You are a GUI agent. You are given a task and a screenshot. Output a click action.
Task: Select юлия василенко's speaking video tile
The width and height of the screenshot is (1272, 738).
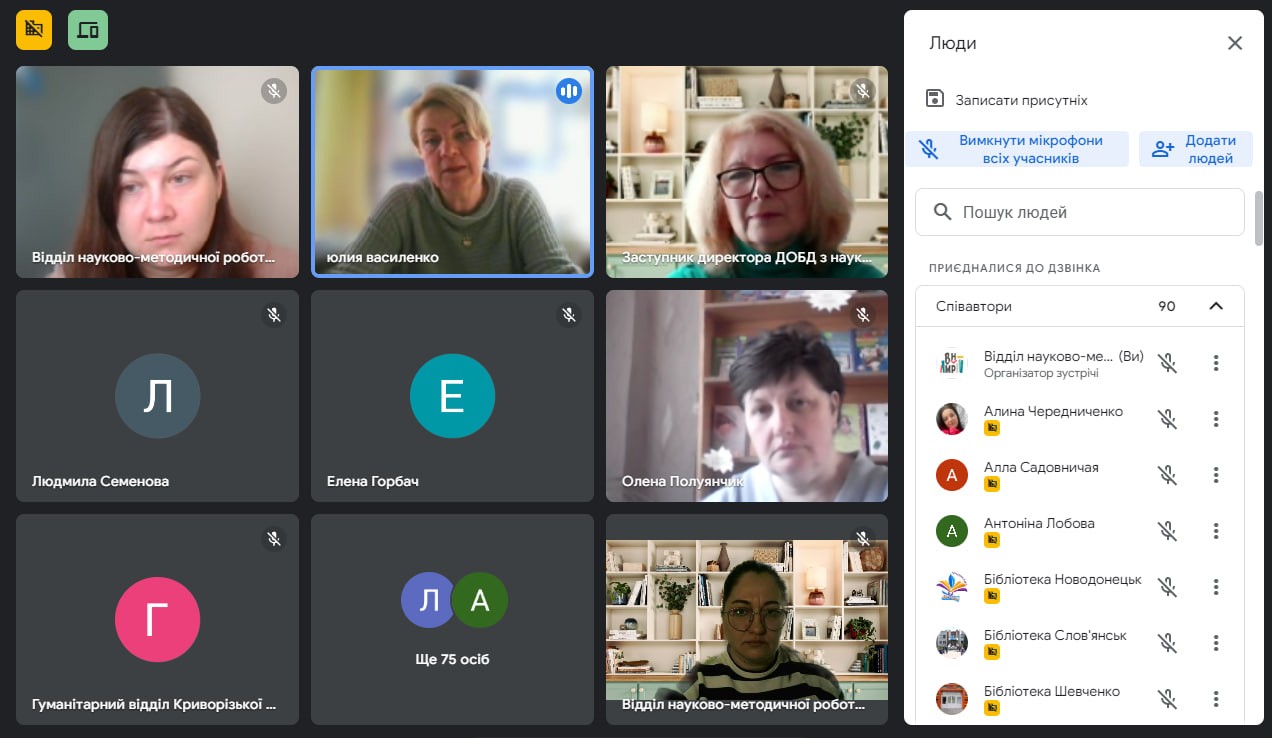(452, 172)
